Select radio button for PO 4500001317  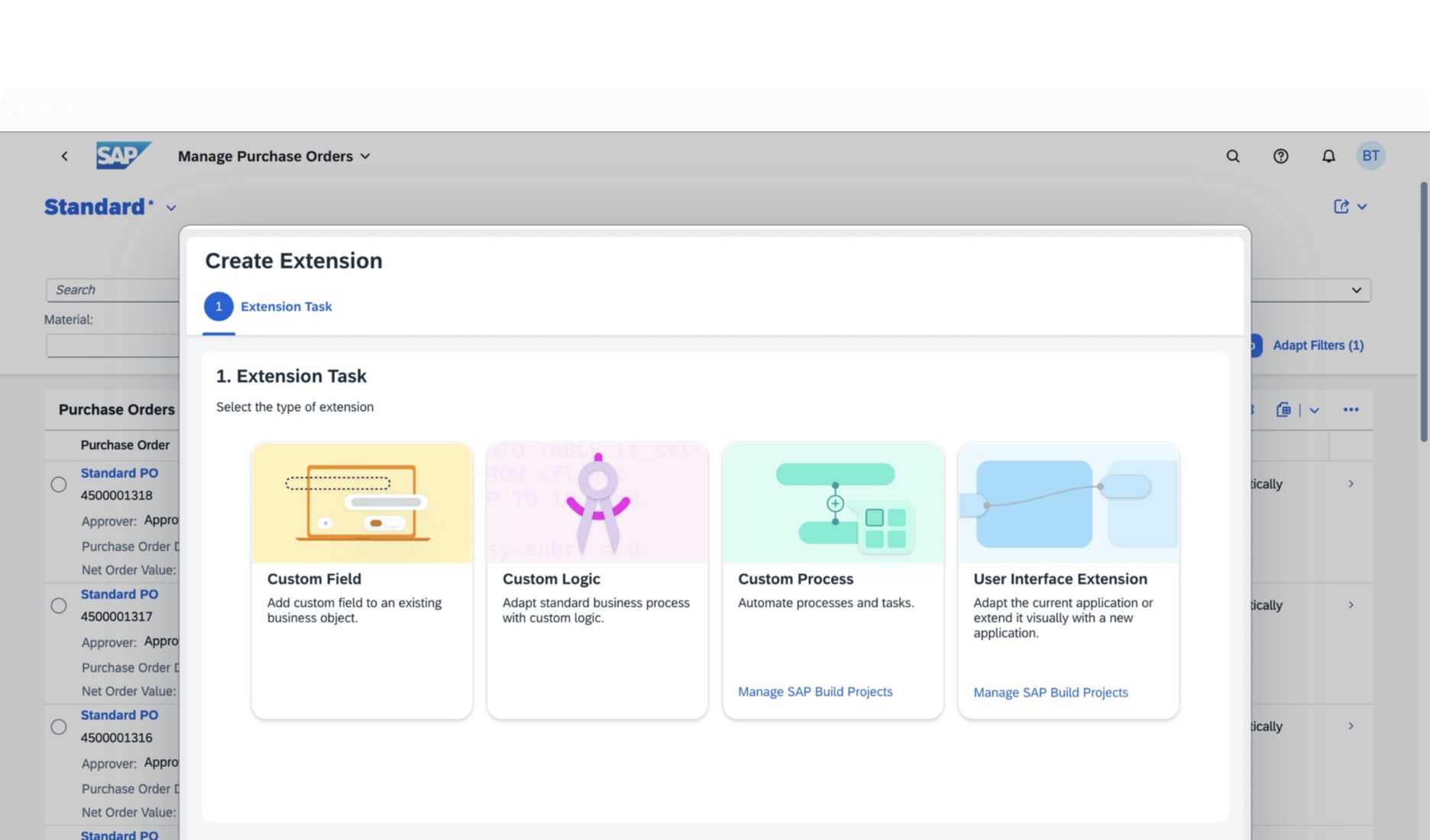pyautogui.click(x=59, y=606)
